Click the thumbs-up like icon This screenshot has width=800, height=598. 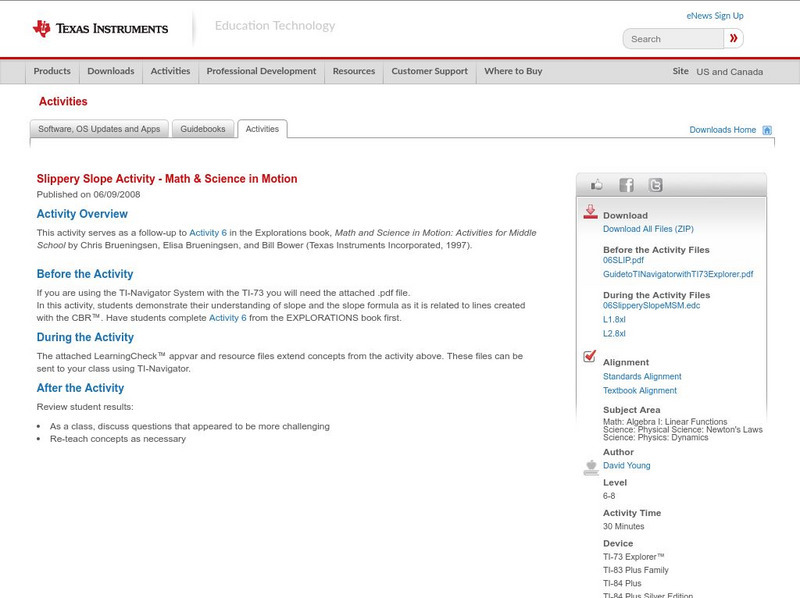[596, 185]
